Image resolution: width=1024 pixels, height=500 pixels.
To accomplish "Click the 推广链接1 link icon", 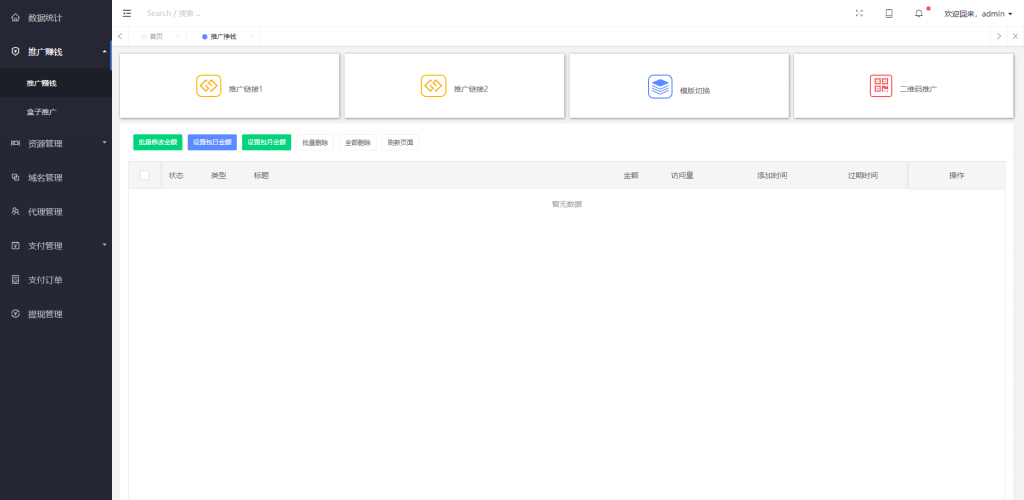I will (208, 86).
